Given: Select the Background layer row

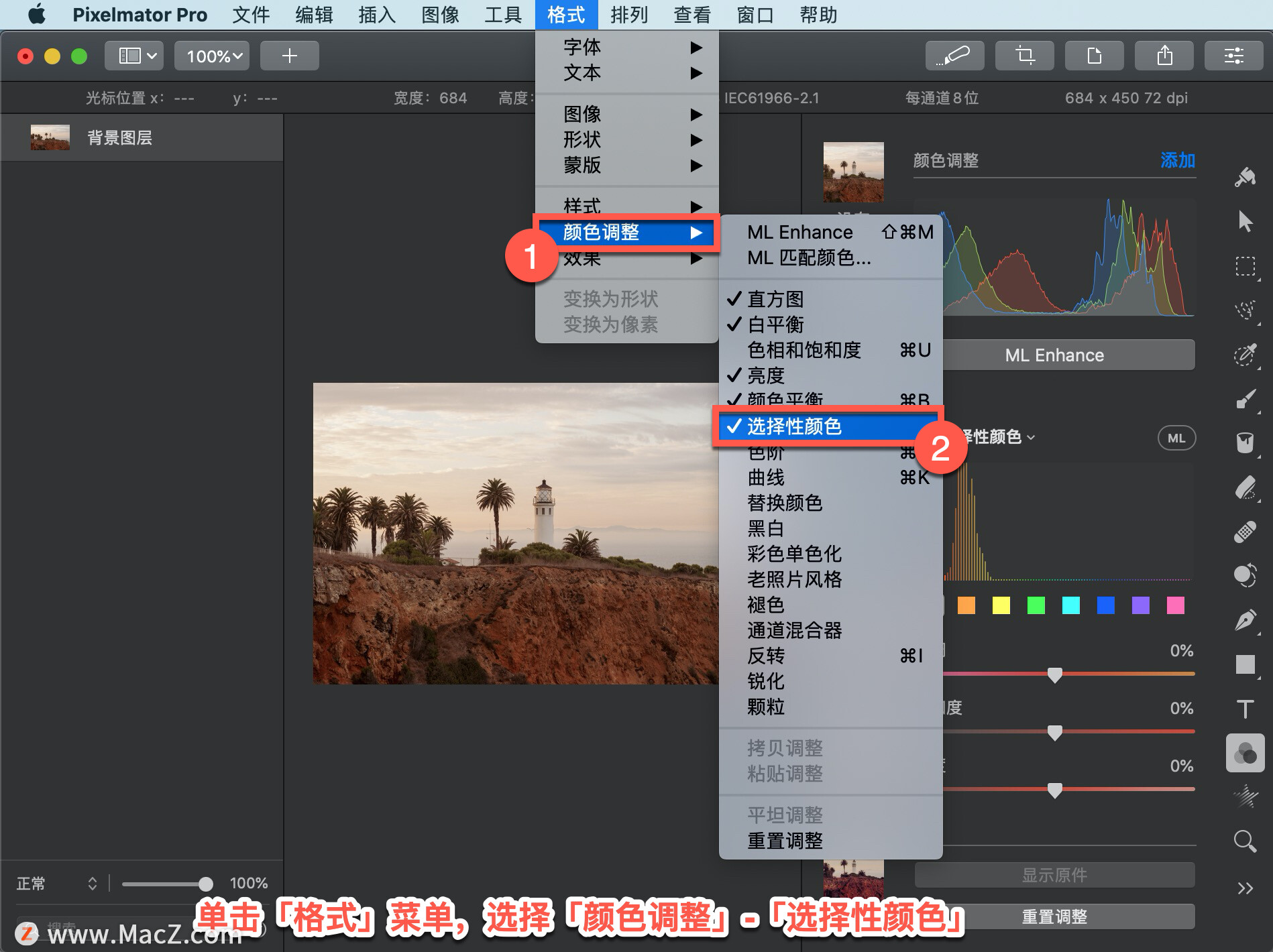Looking at the screenshot, I should click(x=142, y=137).
